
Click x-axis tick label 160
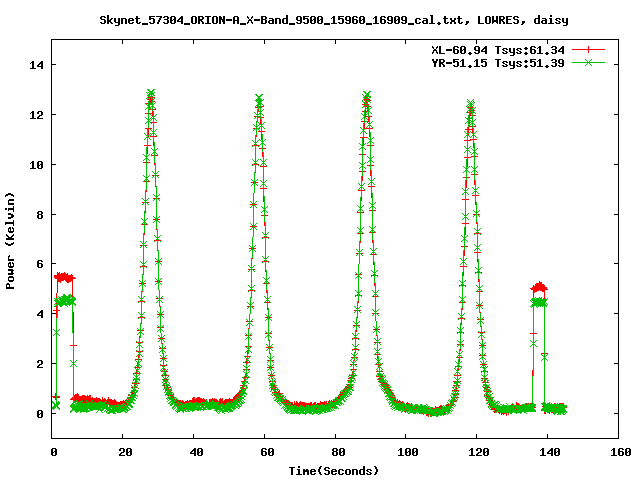pos(621,452)
